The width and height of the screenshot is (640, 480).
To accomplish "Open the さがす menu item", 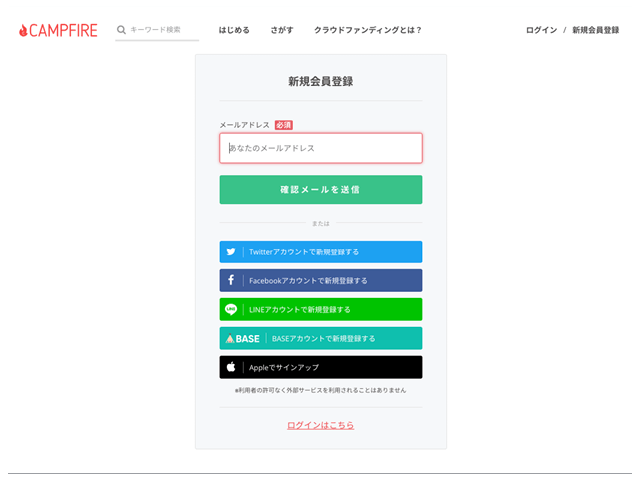I will point(282,30).
